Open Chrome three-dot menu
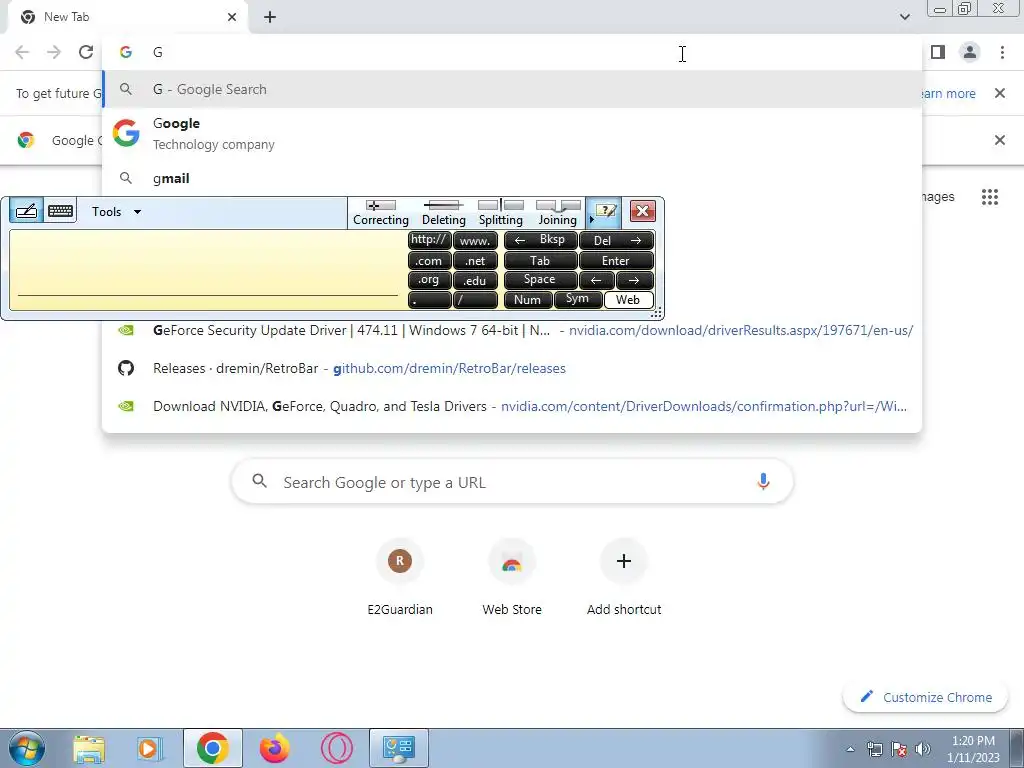1024x768 pixels. click(1002, 52)
